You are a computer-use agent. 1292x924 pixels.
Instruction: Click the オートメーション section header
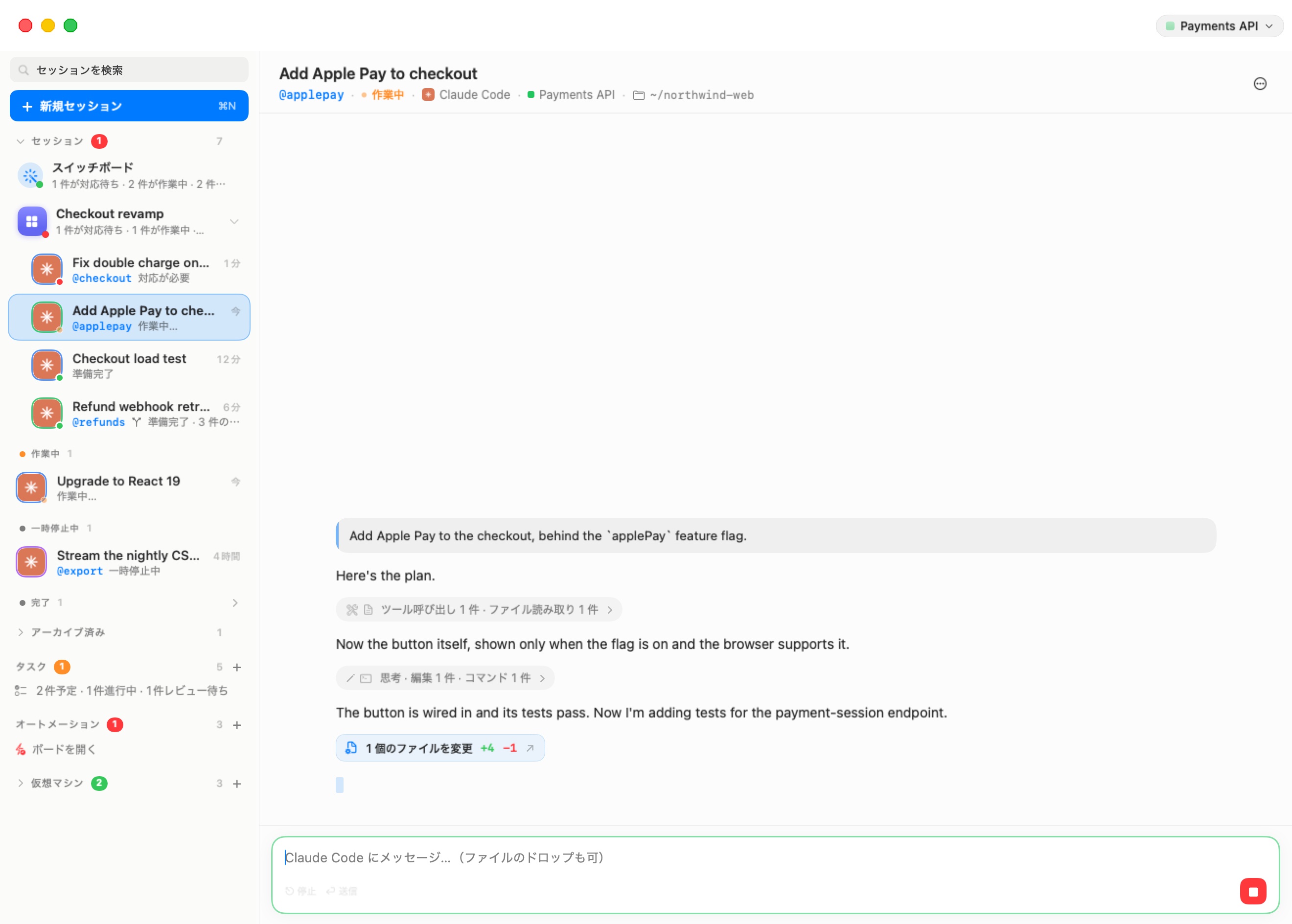click(x=57, y=725)
